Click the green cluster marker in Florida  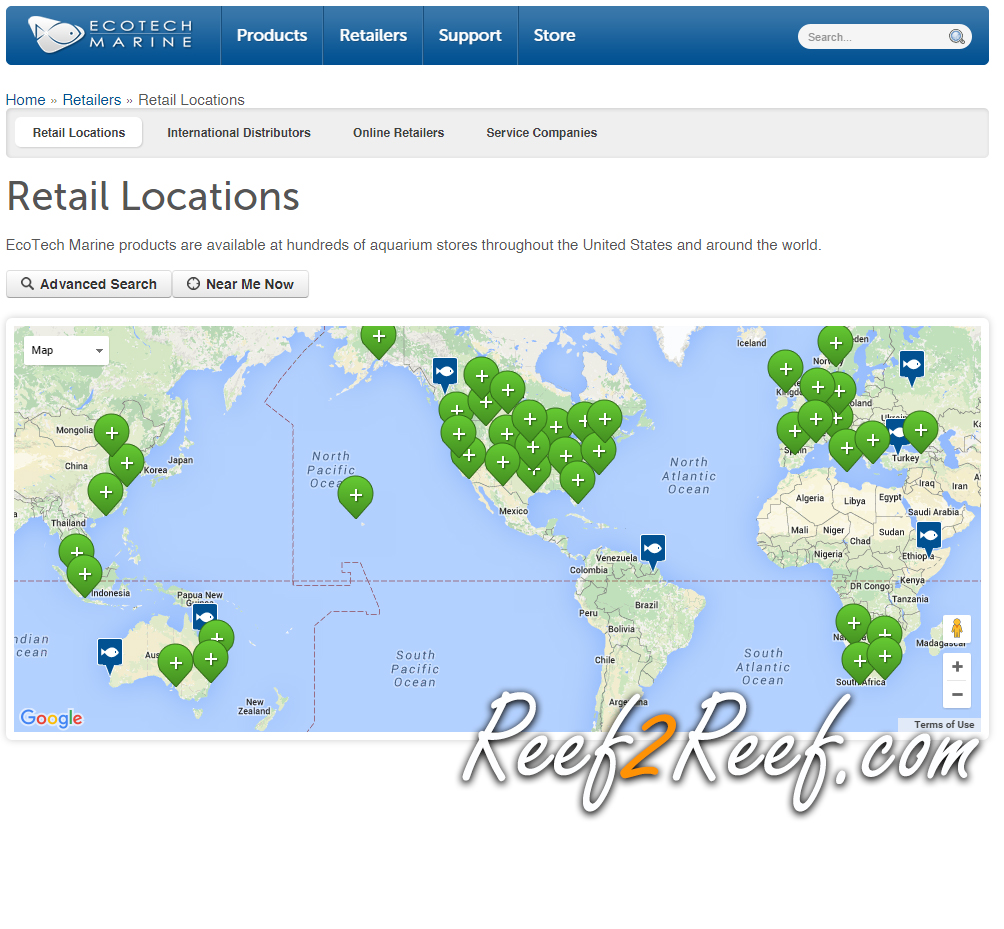578,481
